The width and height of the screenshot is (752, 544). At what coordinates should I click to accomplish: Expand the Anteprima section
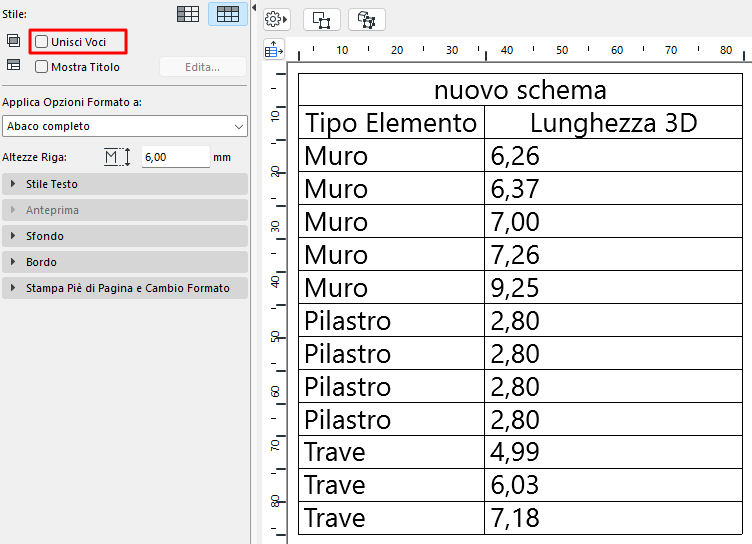pos(125,210)
